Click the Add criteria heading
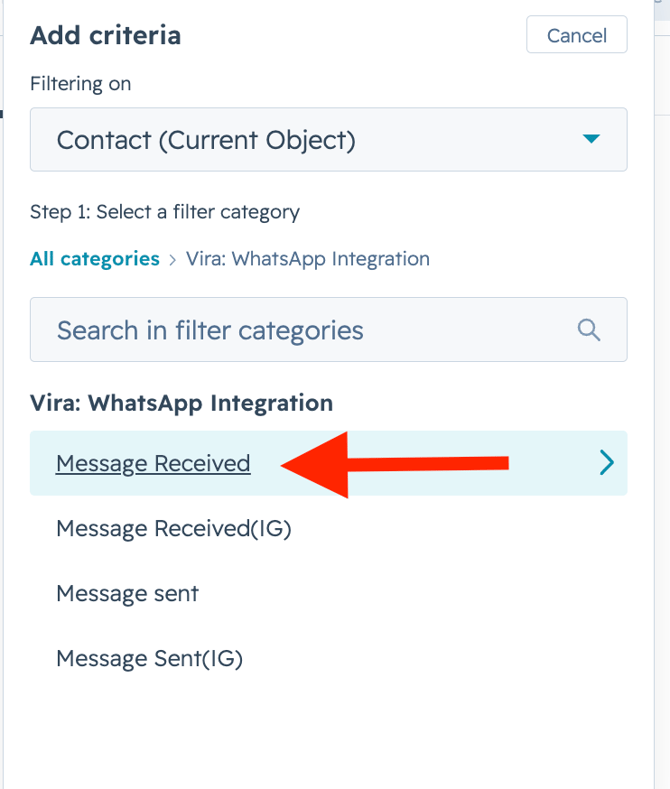The width and height of the screenshot is (670, 789). point(105,35)
